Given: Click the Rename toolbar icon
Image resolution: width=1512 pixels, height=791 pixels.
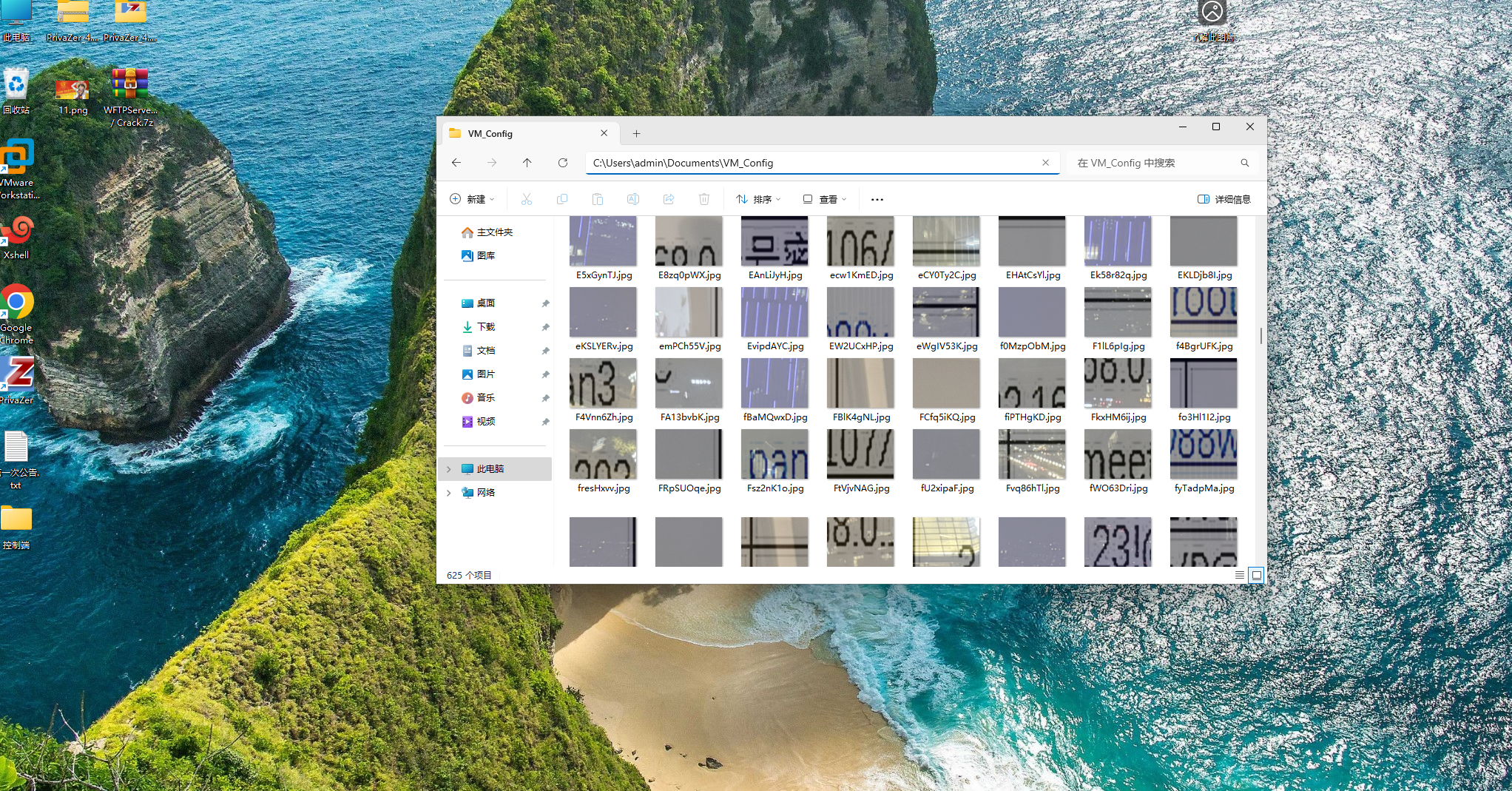Looking at the screenshot, I should click(633, 199).
